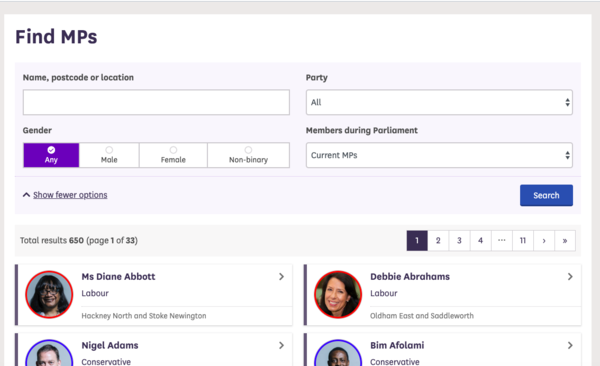Select the Any gender option

pos(51,155)
